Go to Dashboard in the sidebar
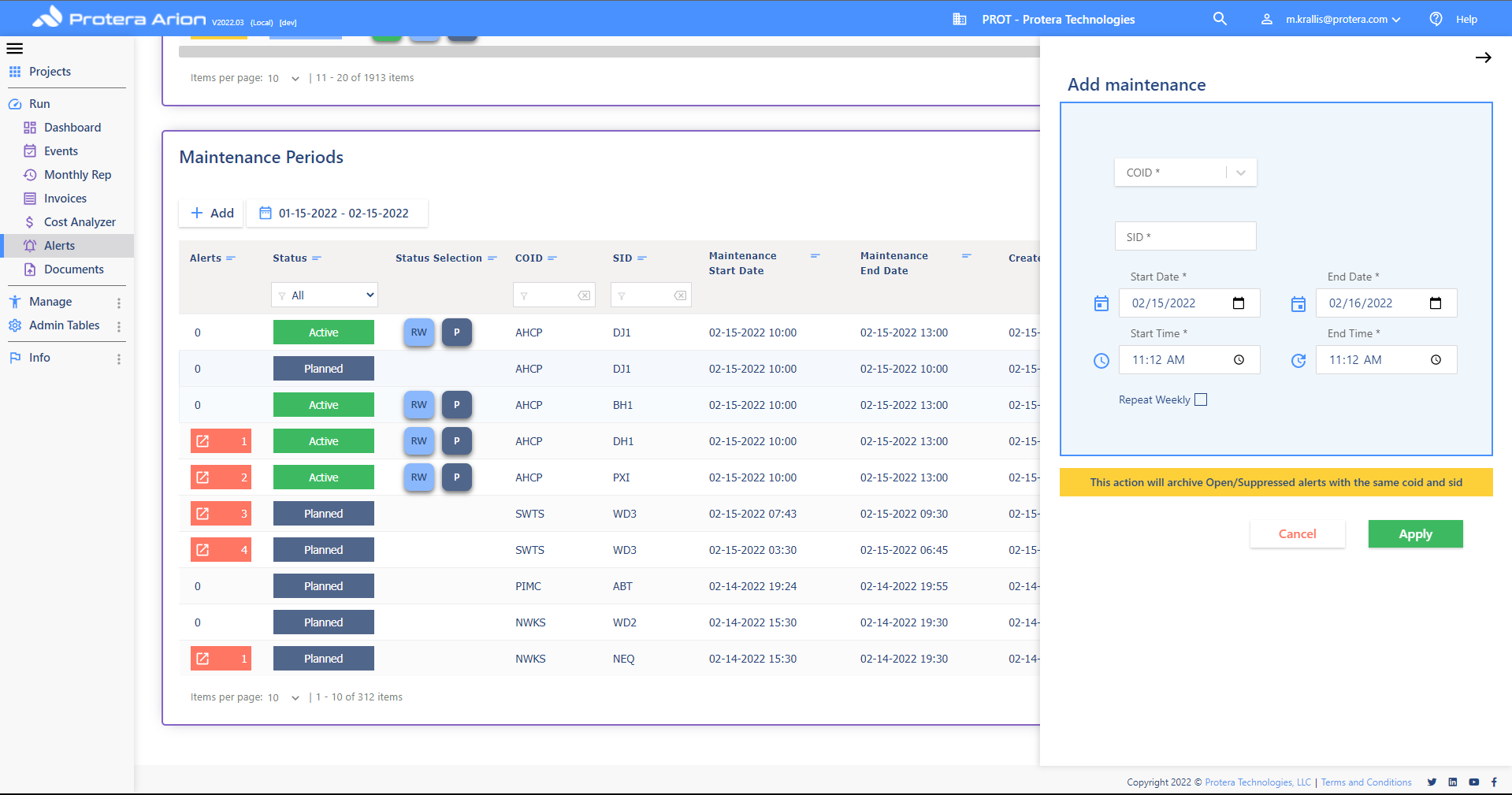1512x795 pixels. click(72, 128)
